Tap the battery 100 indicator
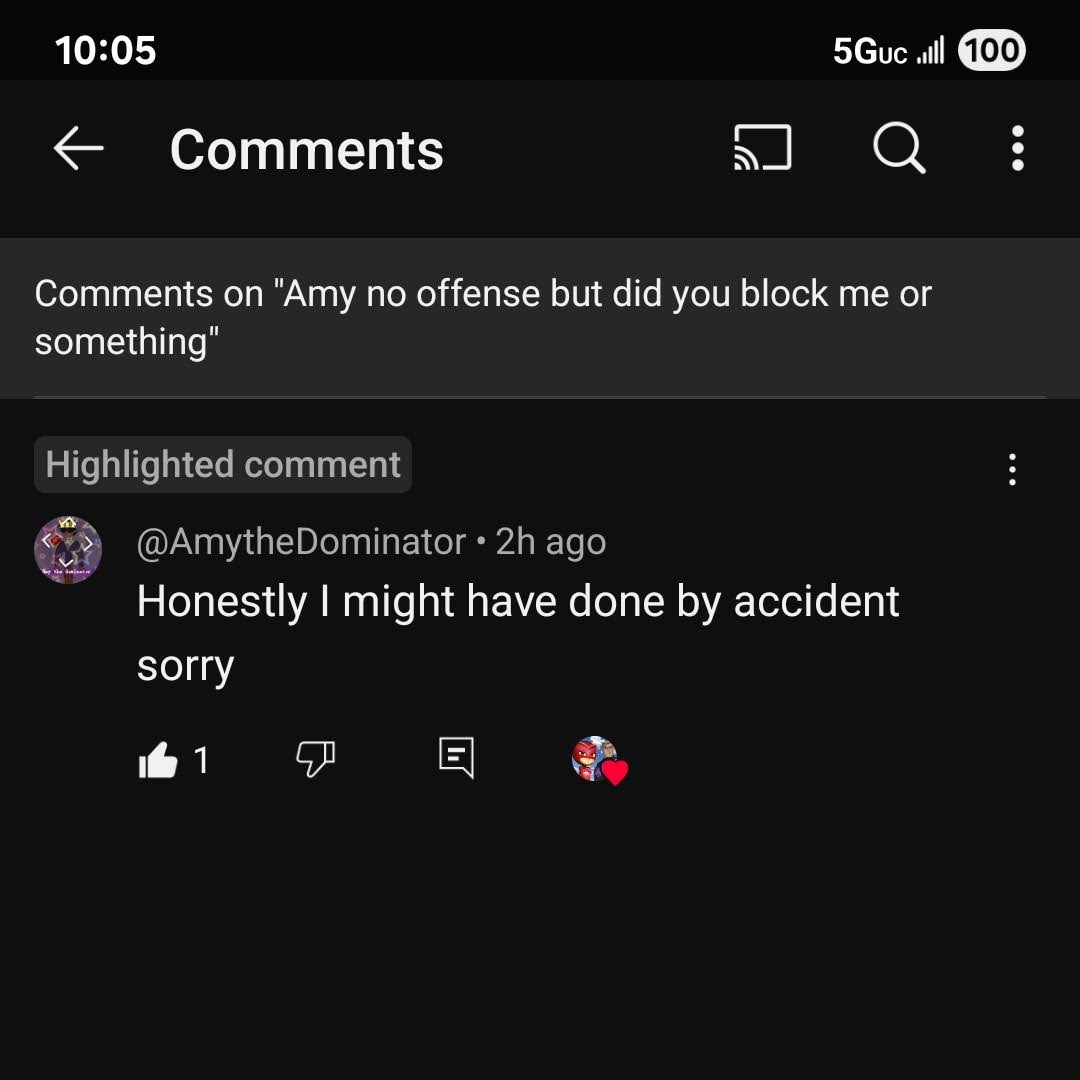This screenshot has height=1080, width=1080. coord(992,50)
